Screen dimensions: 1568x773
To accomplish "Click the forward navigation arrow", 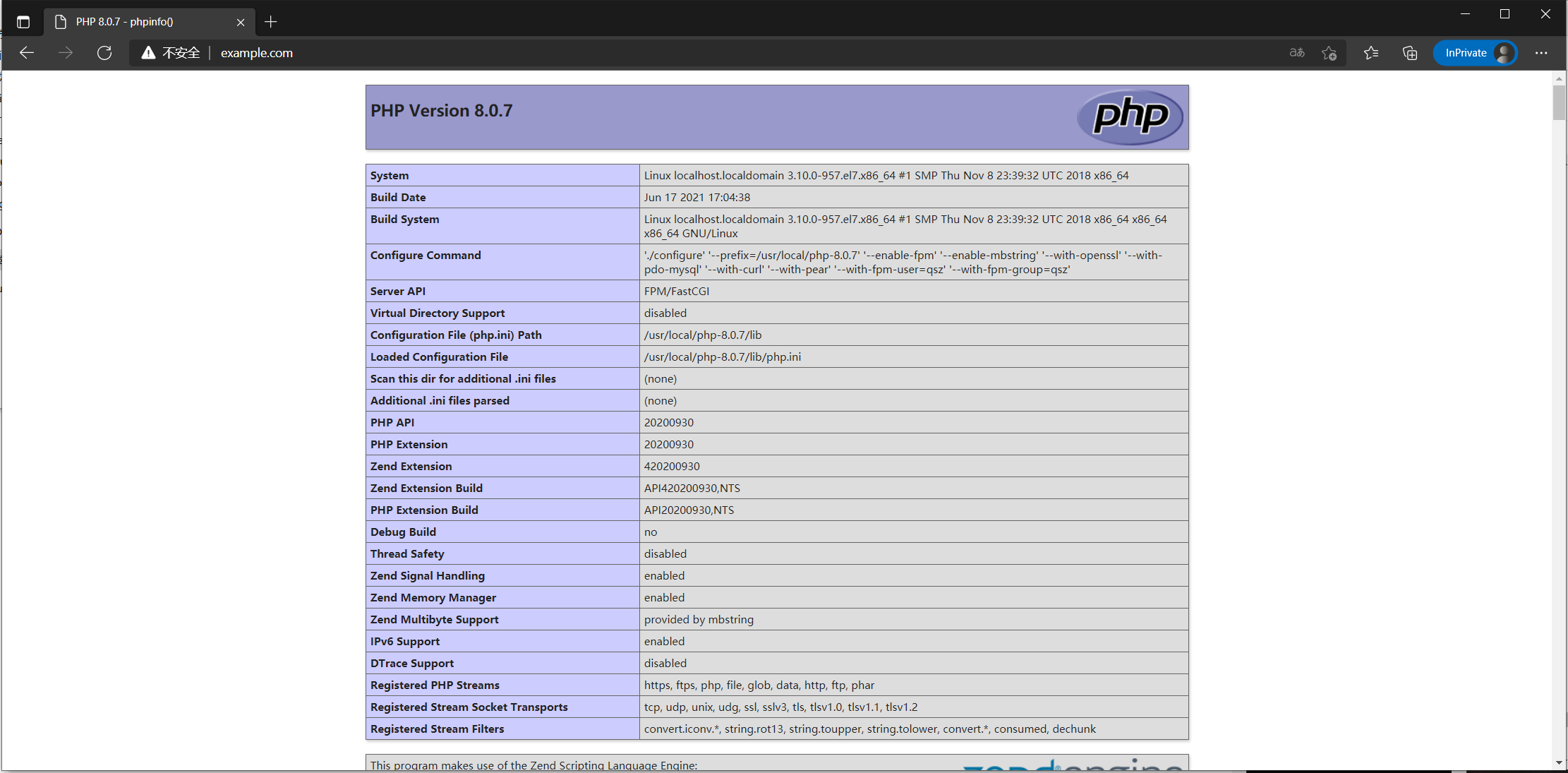I will (66, 53).
